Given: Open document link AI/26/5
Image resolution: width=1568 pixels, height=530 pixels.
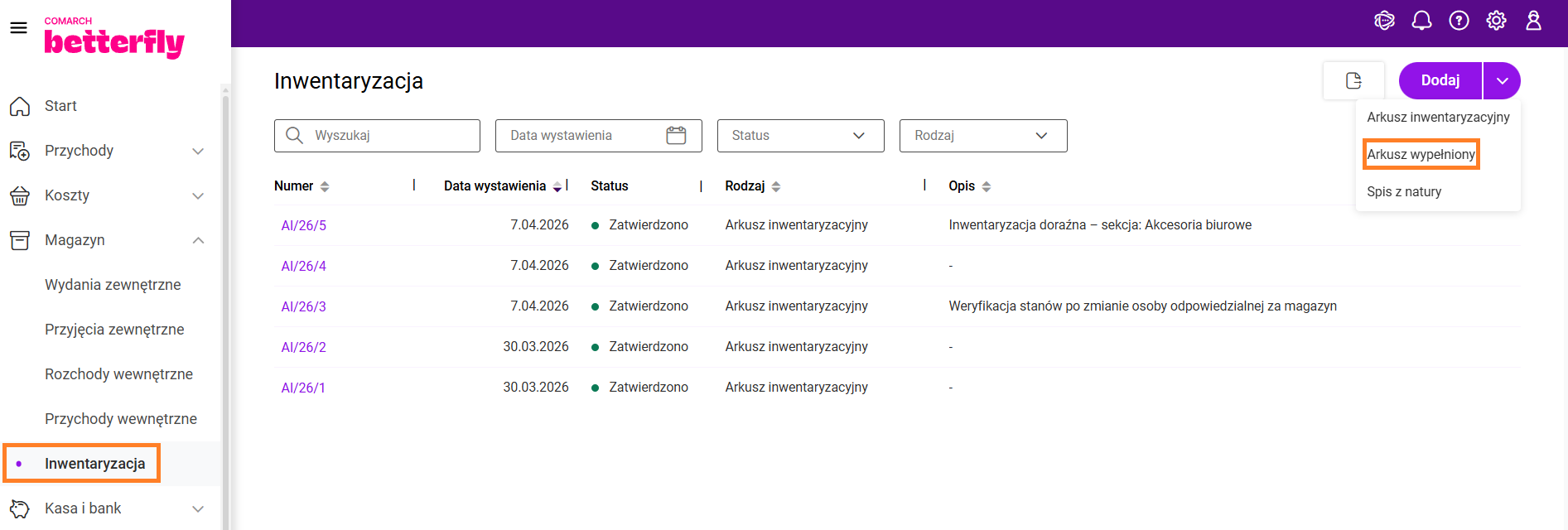Looking at the screenshot, I should [303, 226].
